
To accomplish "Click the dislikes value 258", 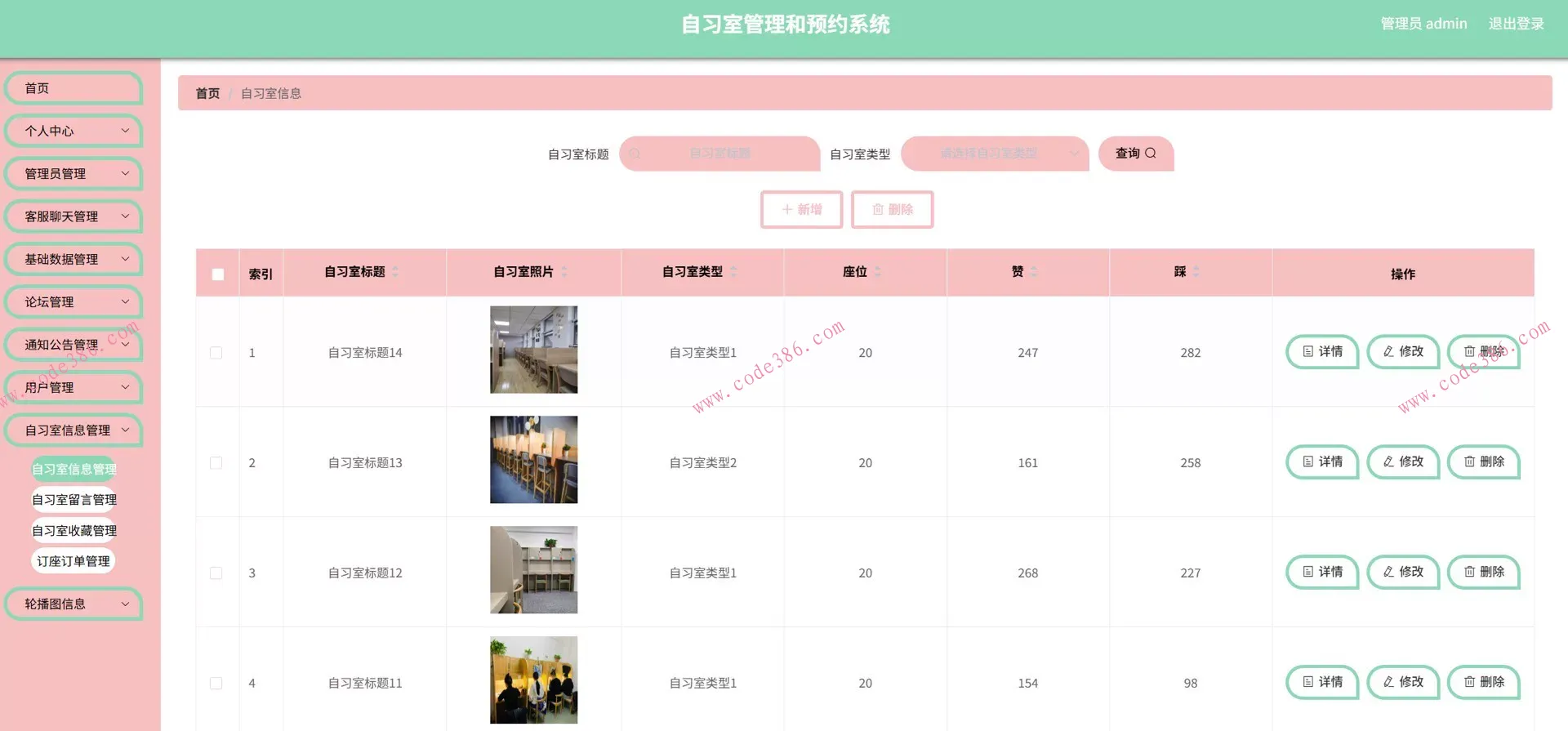I will [1191, 463].
